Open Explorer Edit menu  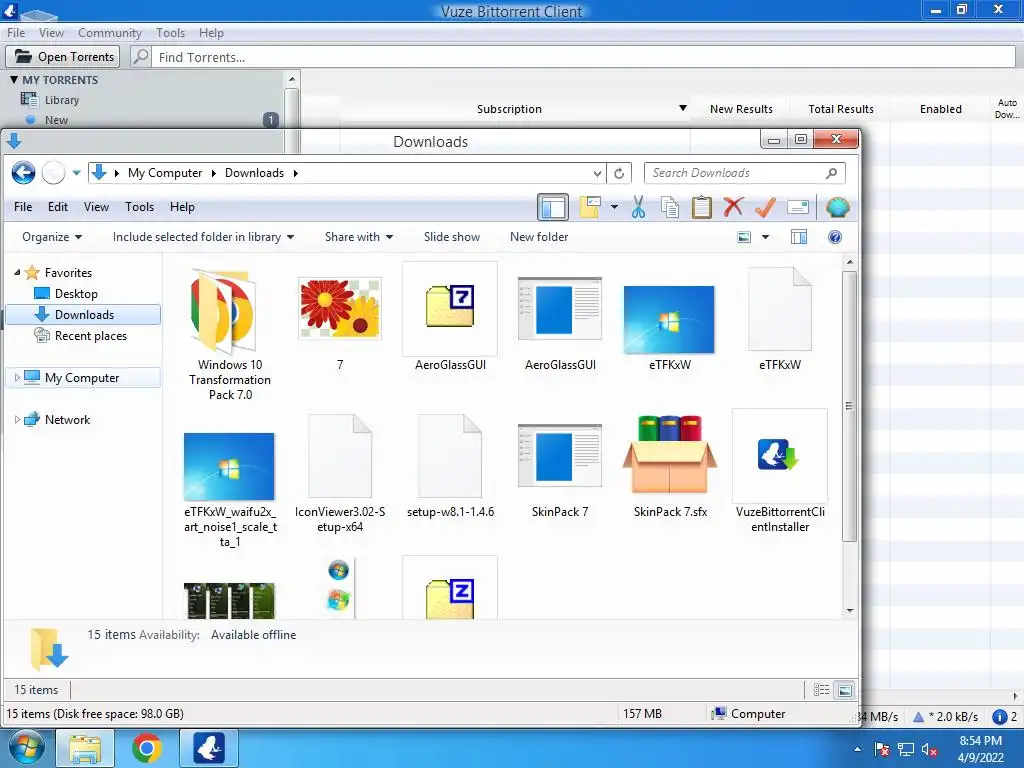click(57, 207)
